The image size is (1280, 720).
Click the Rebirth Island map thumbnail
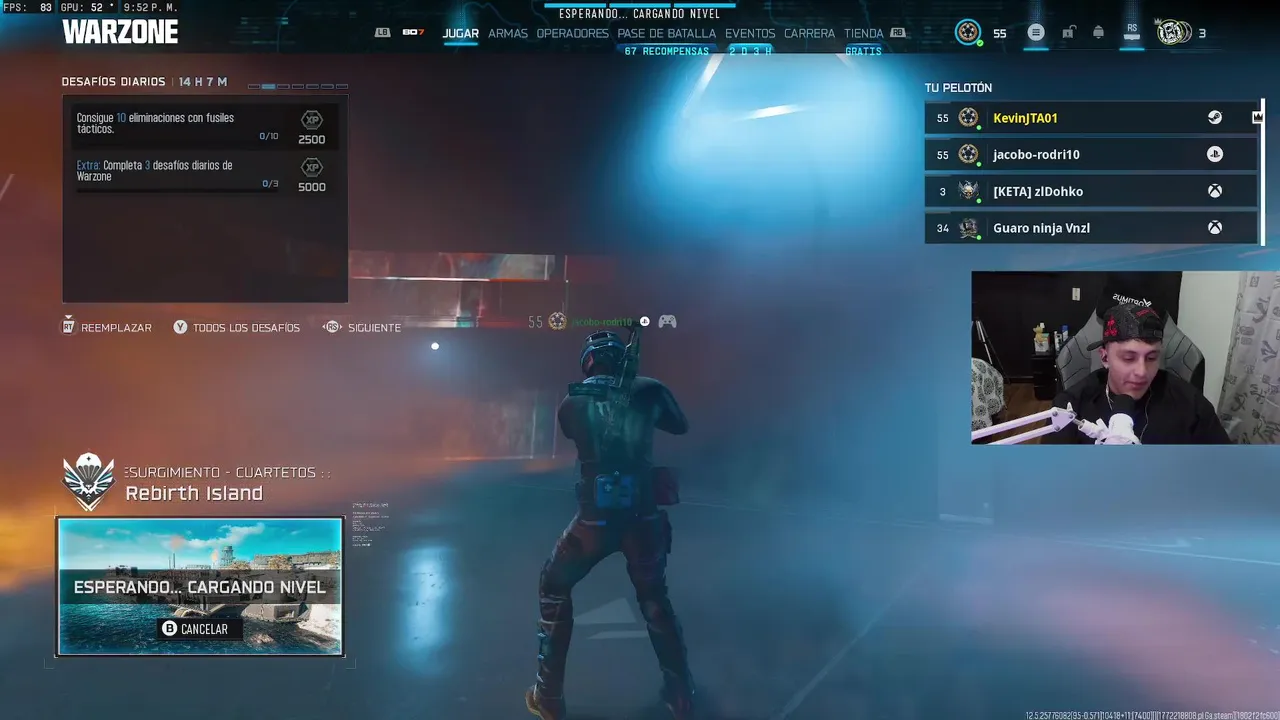200,586
